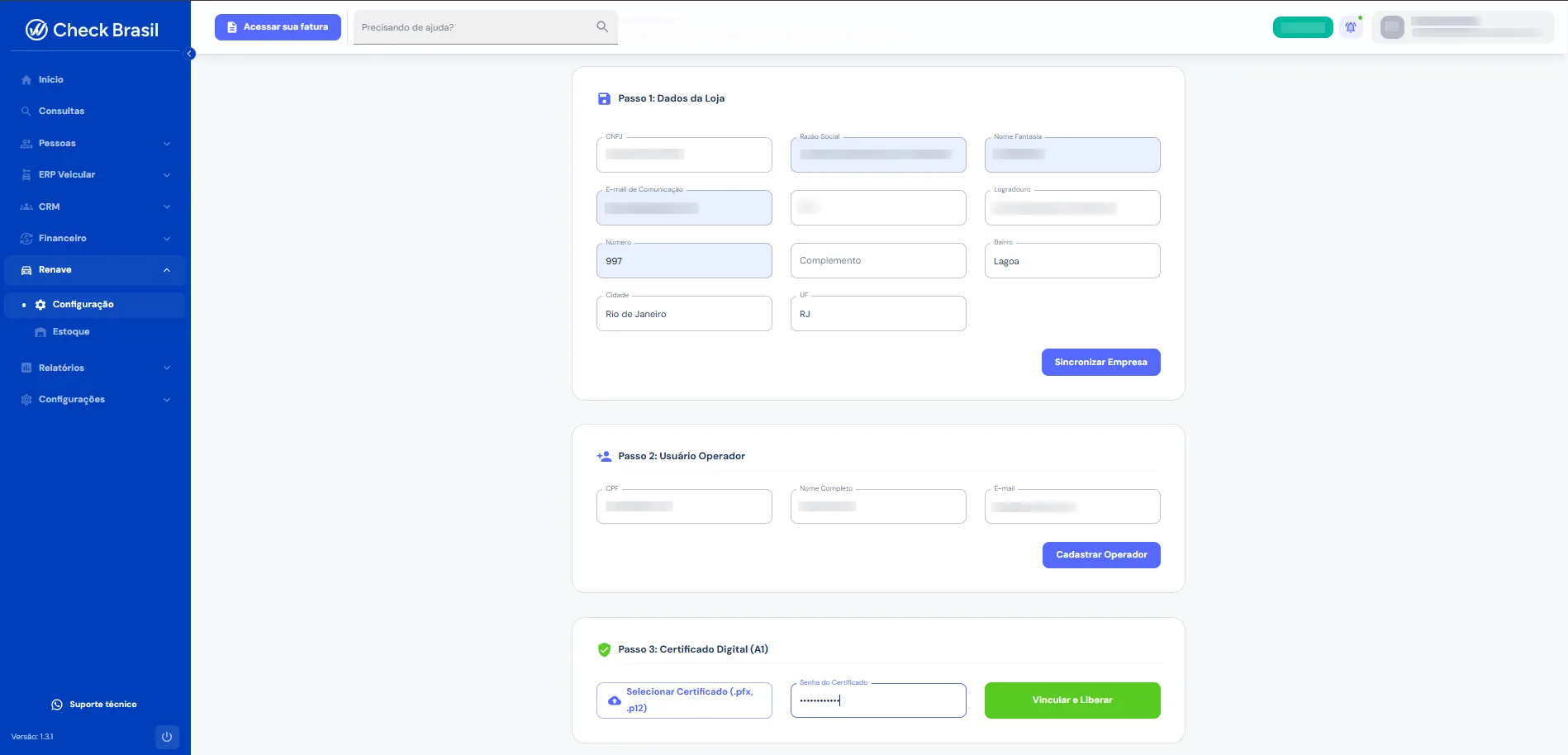The image size is (1568, 755).
Task: Click the operator E-mail field
Action: tap(1072, 506)
